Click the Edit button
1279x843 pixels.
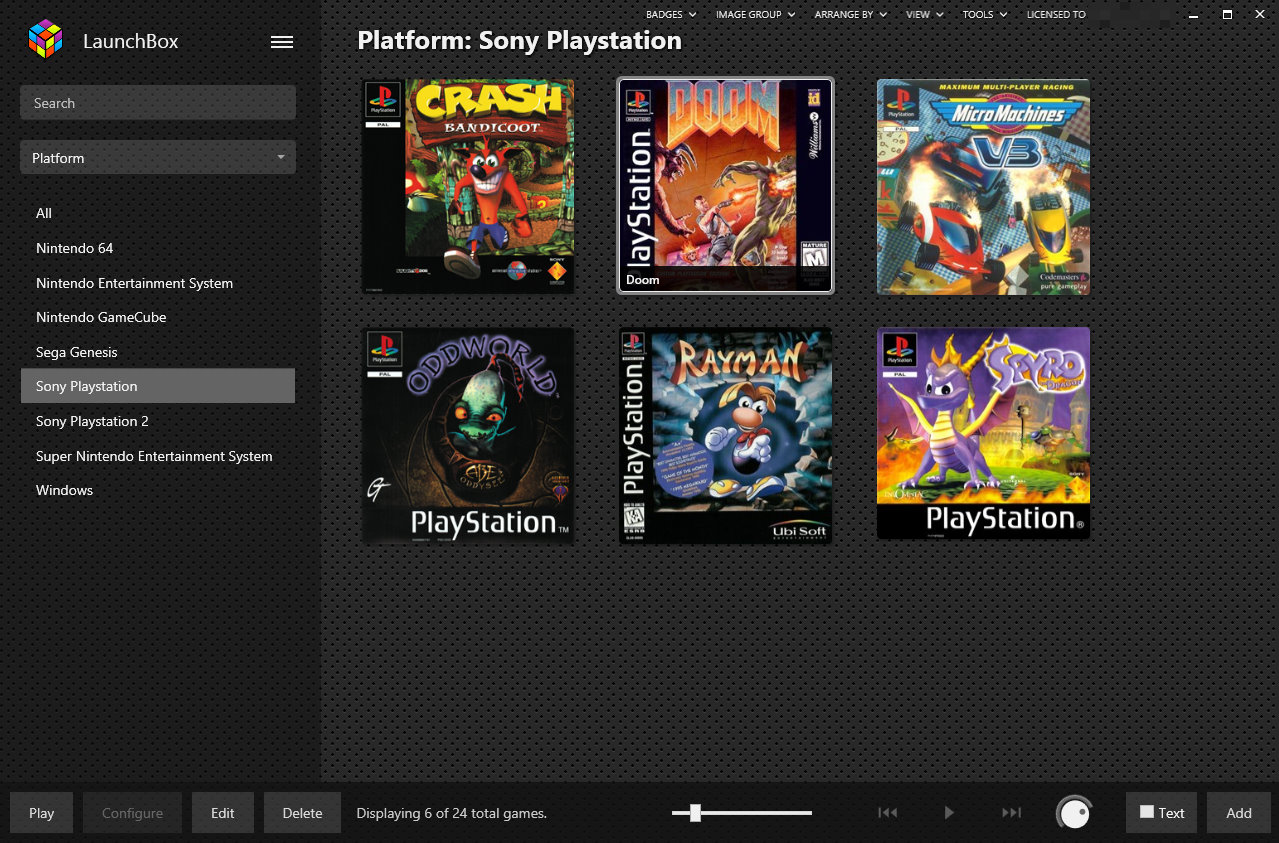(223, 813)
